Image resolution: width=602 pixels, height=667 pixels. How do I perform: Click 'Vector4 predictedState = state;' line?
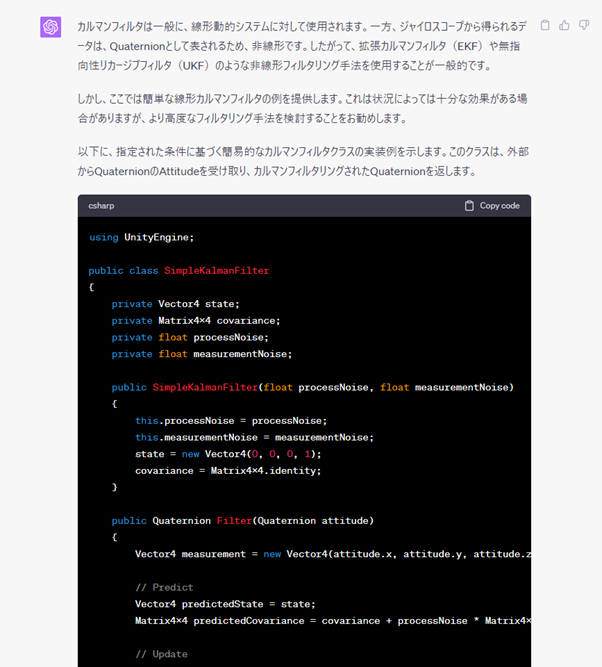click(x=225, y=604)
